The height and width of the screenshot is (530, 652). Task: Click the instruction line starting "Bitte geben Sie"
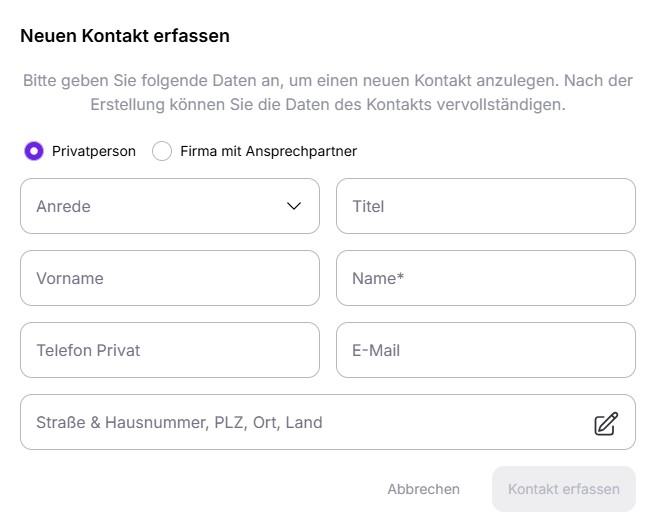[x=328, y=81]
